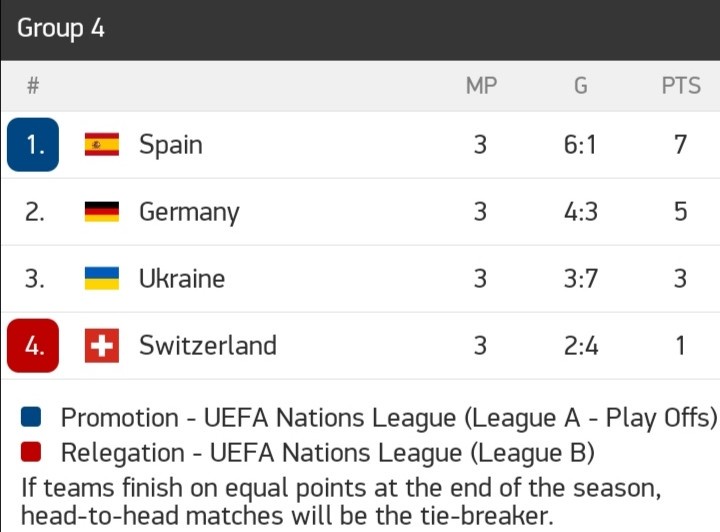Screen dimensions: 720x532
Task: Open the Germany team link
Action: [x=189, y=212]
